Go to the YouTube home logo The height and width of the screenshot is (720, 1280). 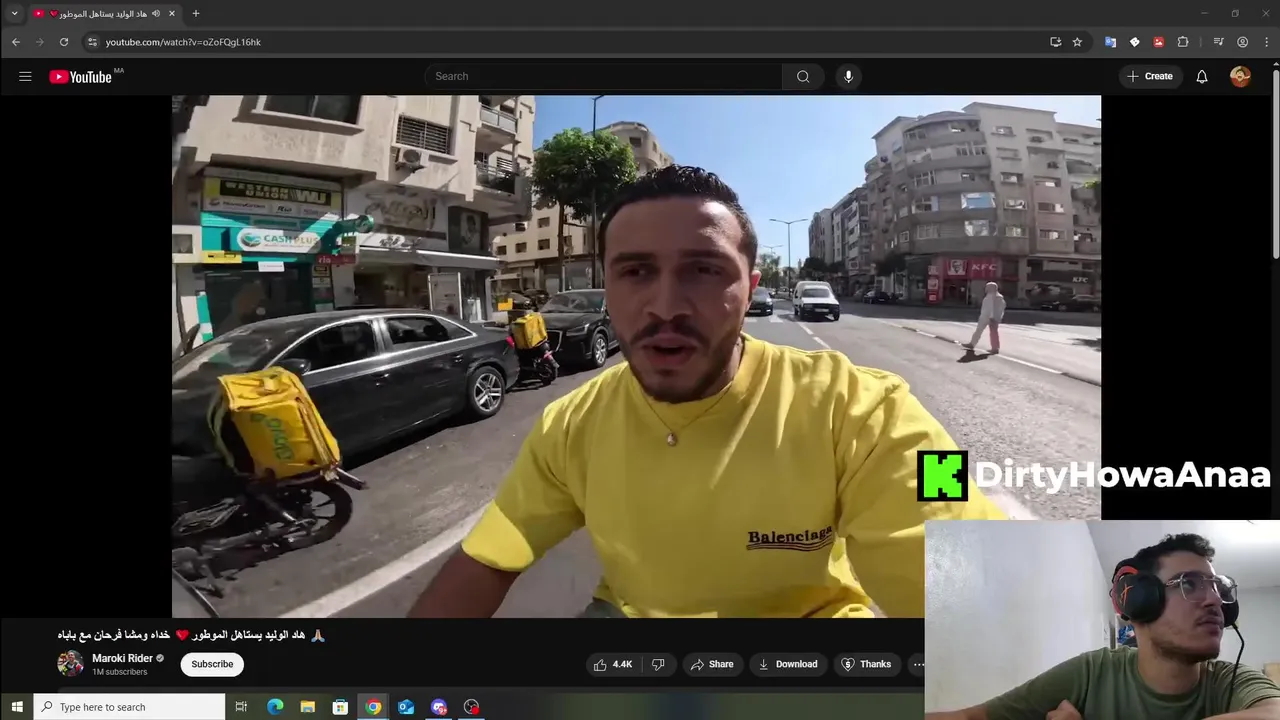(80, 77)
